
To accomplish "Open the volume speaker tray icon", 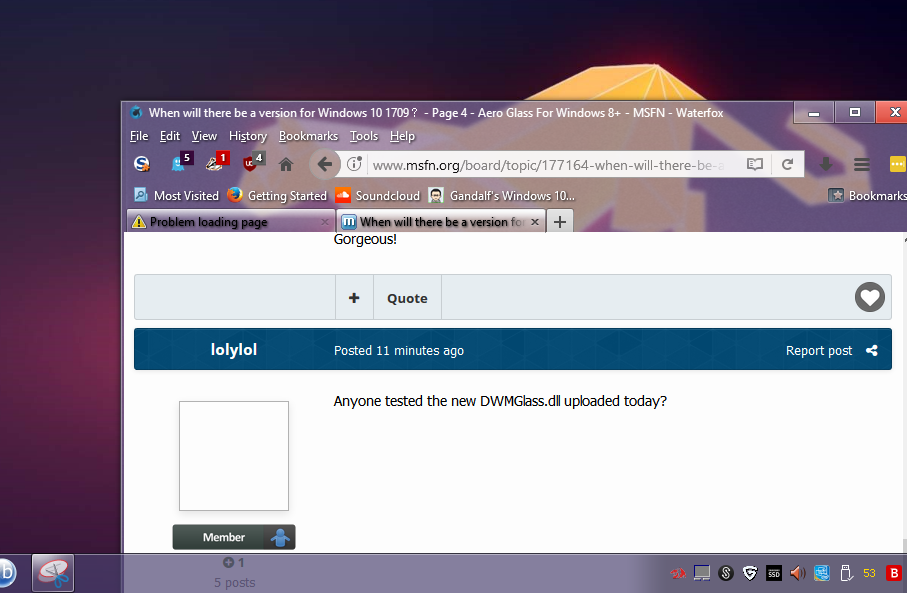I will click(x=798, y=573).
